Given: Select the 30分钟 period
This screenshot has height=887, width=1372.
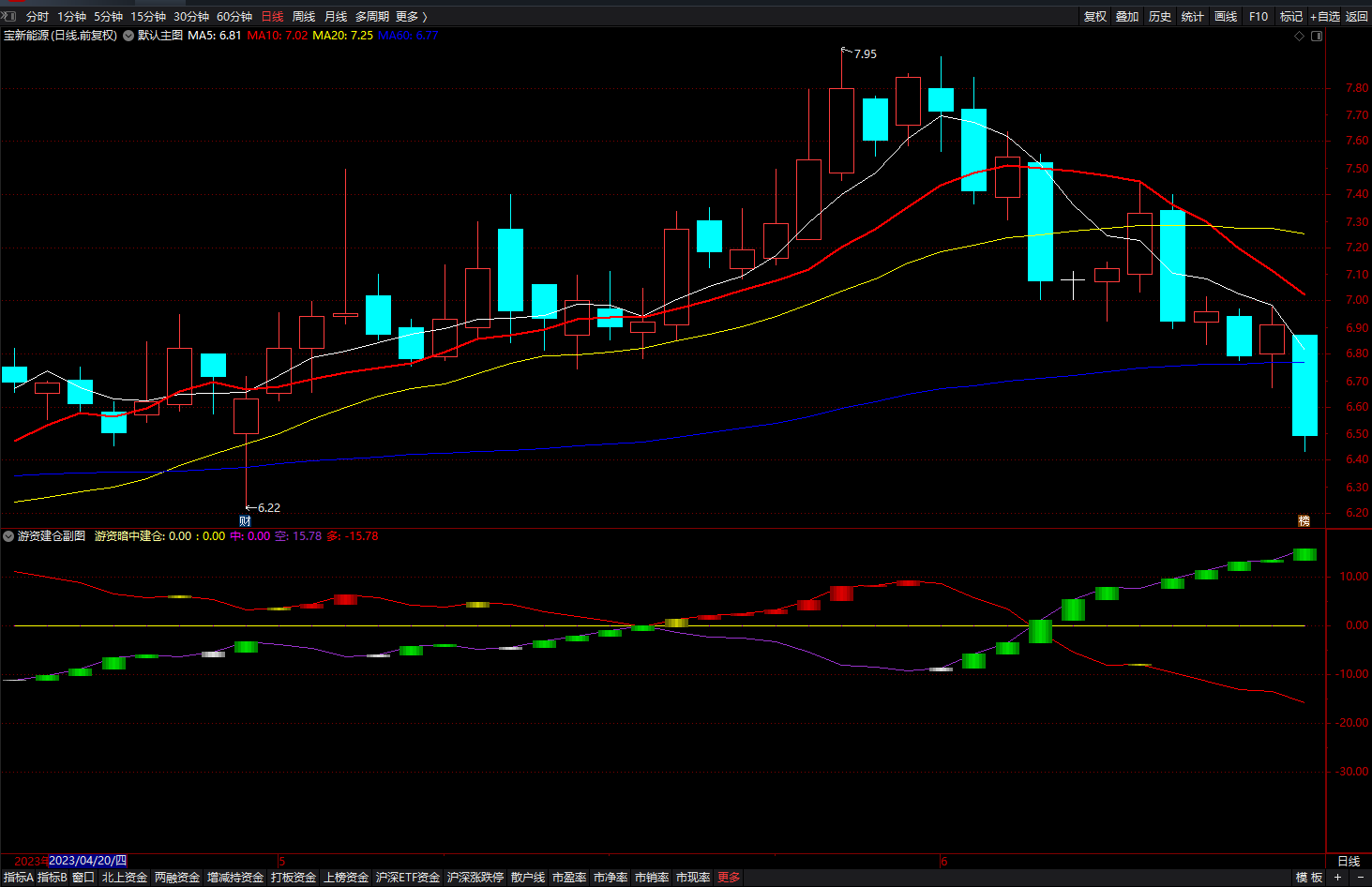Looking at the screenshot, I should click(x=191, y=17).
